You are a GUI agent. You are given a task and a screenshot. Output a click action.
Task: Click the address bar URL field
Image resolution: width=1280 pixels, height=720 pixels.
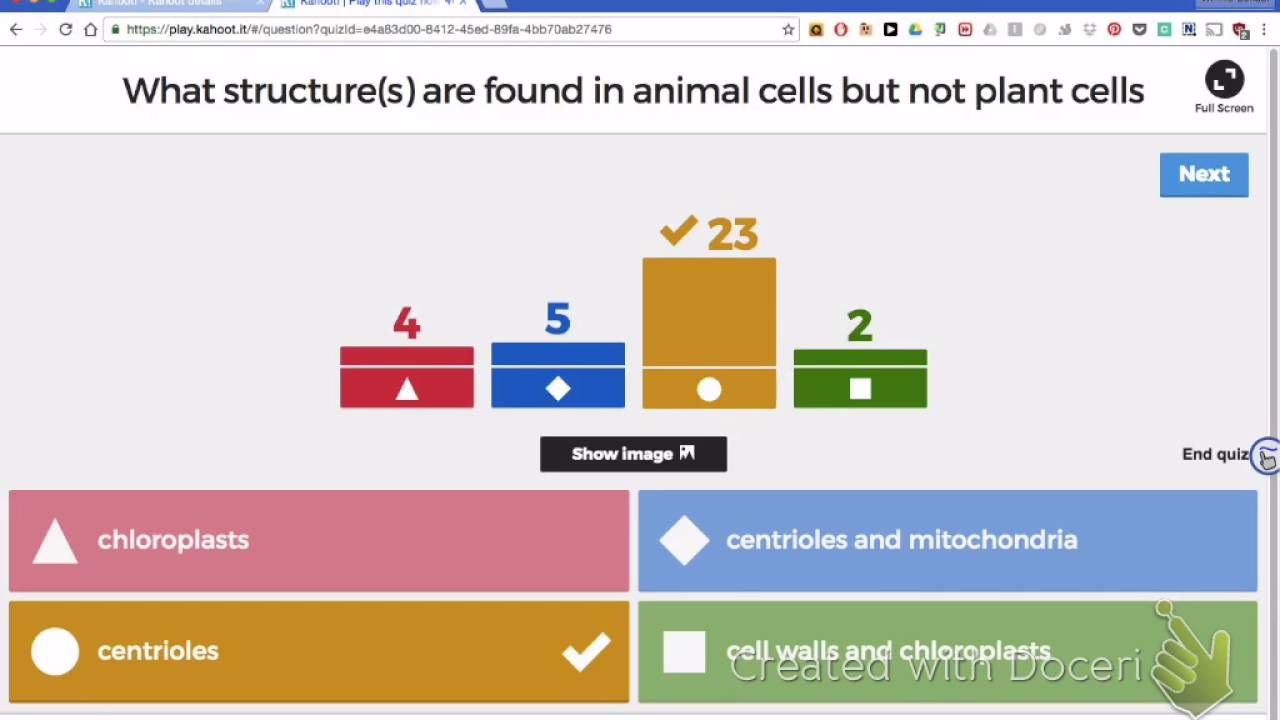[x=450, y=30]
